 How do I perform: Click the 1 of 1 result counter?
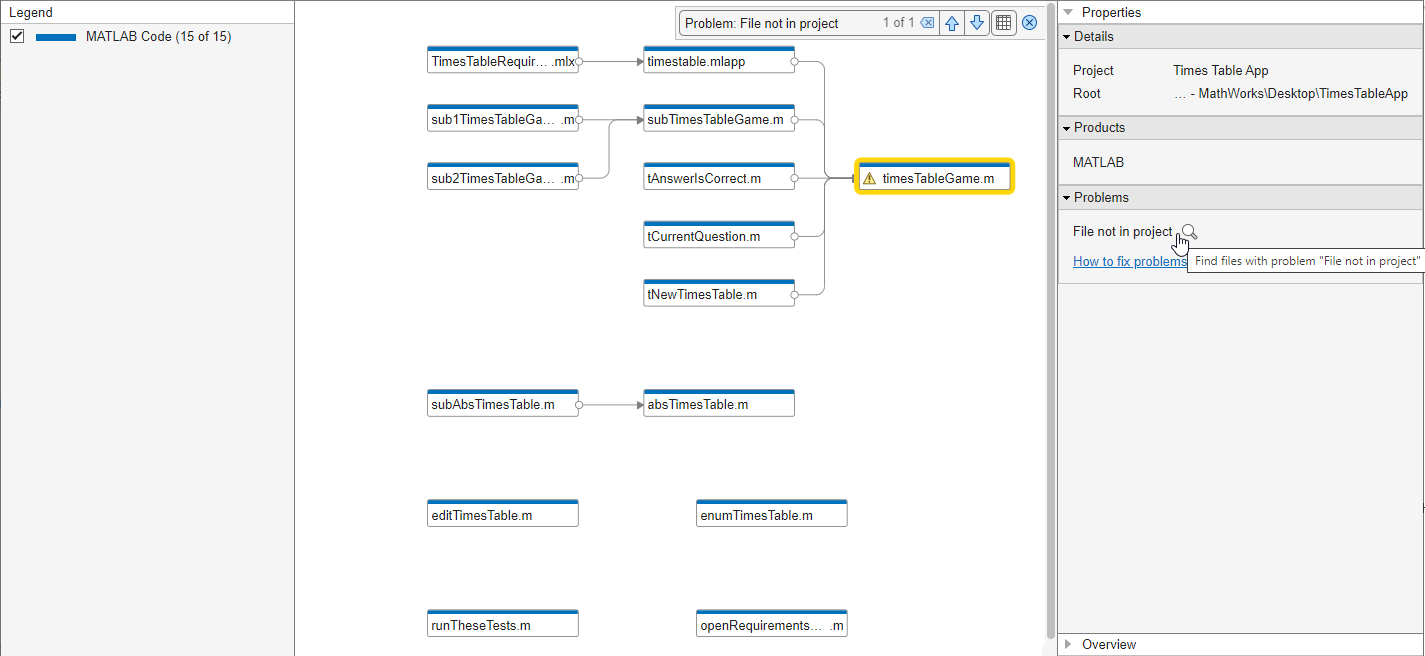898,22
